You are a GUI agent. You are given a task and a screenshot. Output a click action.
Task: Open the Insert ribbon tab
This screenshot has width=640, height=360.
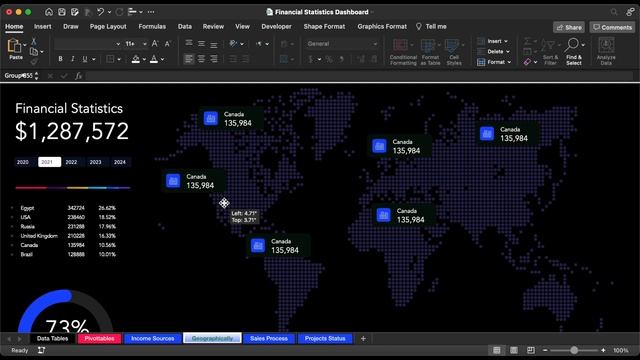(42, 27)
